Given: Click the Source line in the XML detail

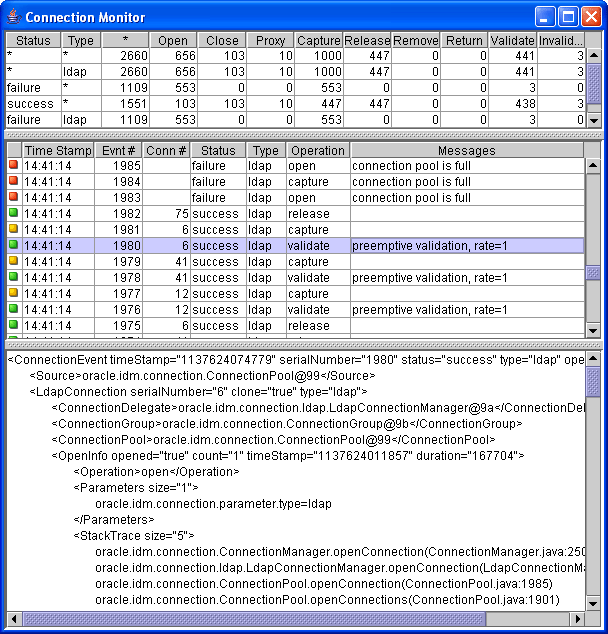Looking at the screenshot, I should 202,376.
